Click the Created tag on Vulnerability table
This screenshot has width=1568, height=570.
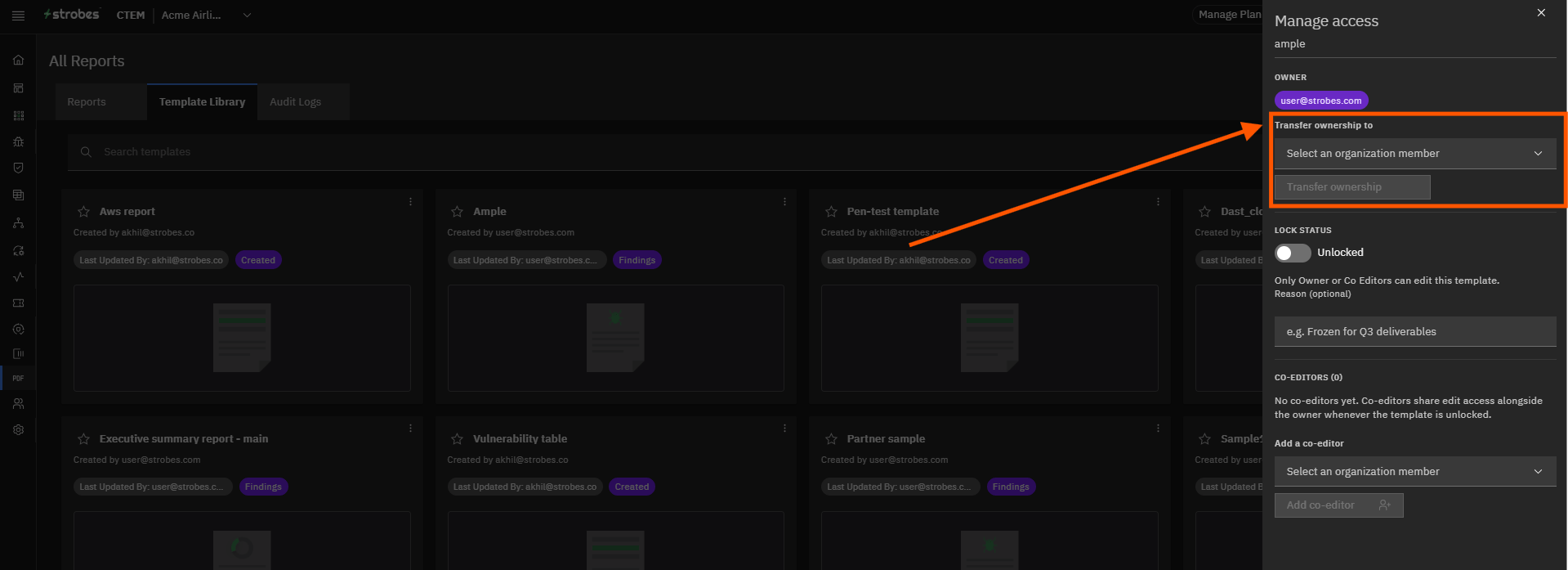632,487
